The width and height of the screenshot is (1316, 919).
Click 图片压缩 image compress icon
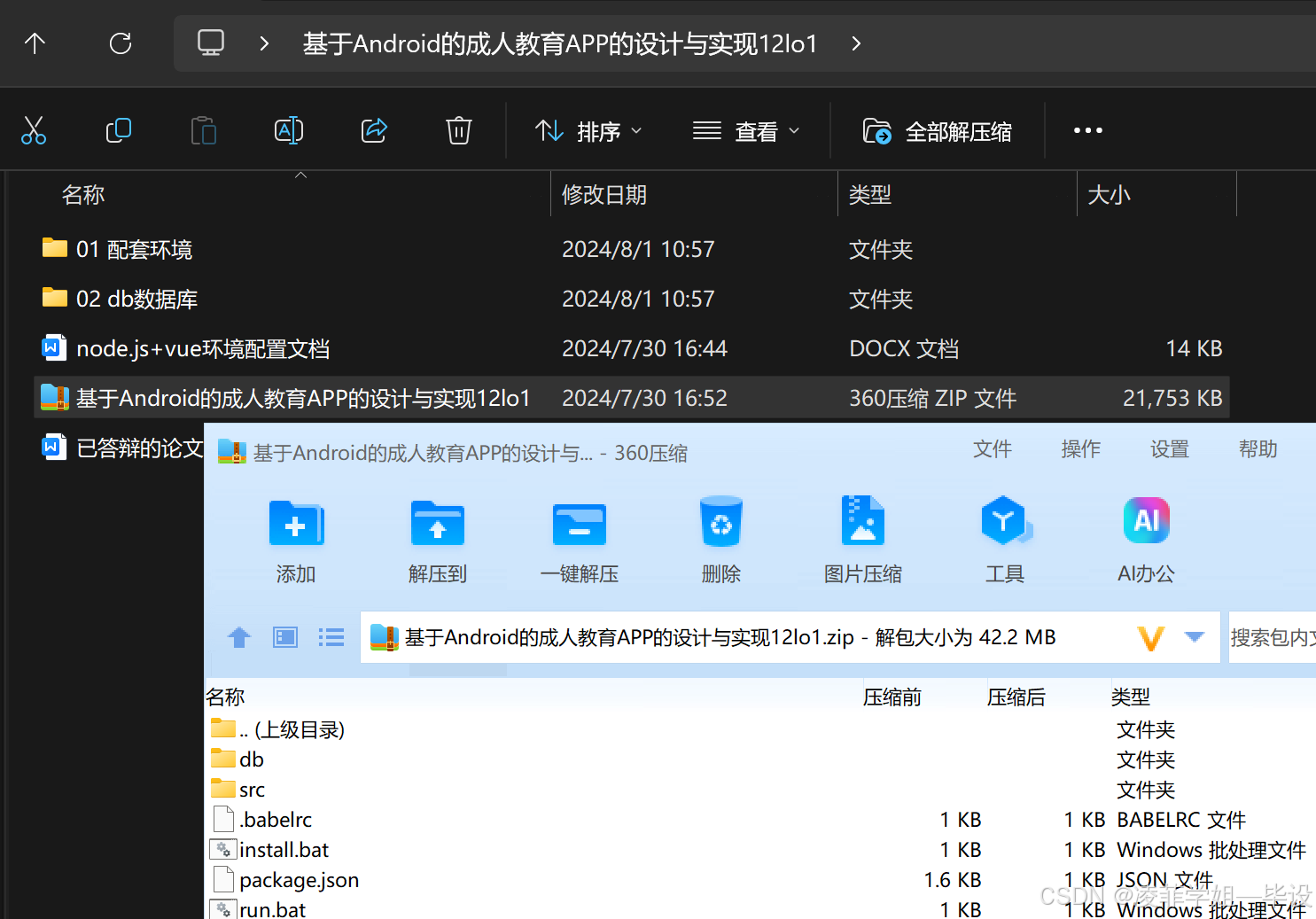pyautogui.click(x=863, y=539)
